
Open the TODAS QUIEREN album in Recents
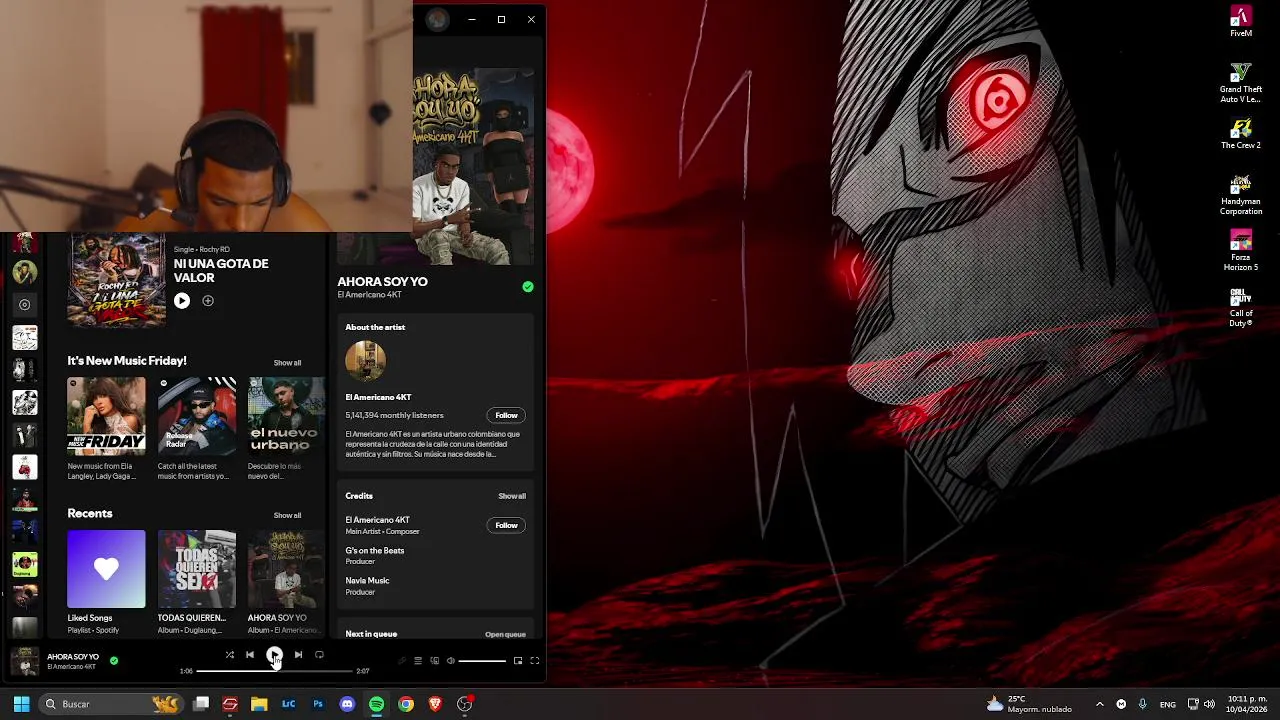(197, 569)
